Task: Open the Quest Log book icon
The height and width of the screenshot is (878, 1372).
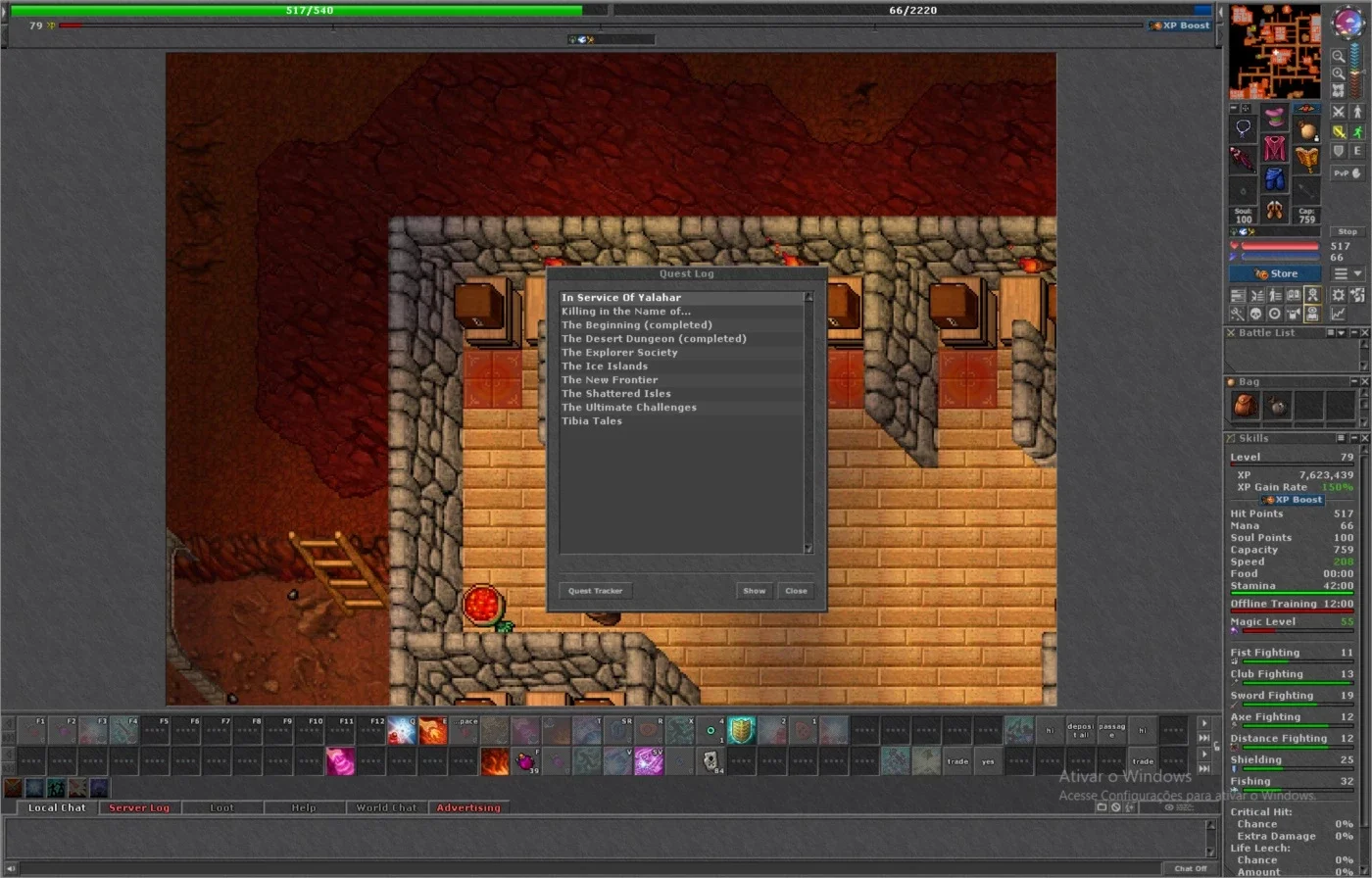Action: tap(1294, 296)
